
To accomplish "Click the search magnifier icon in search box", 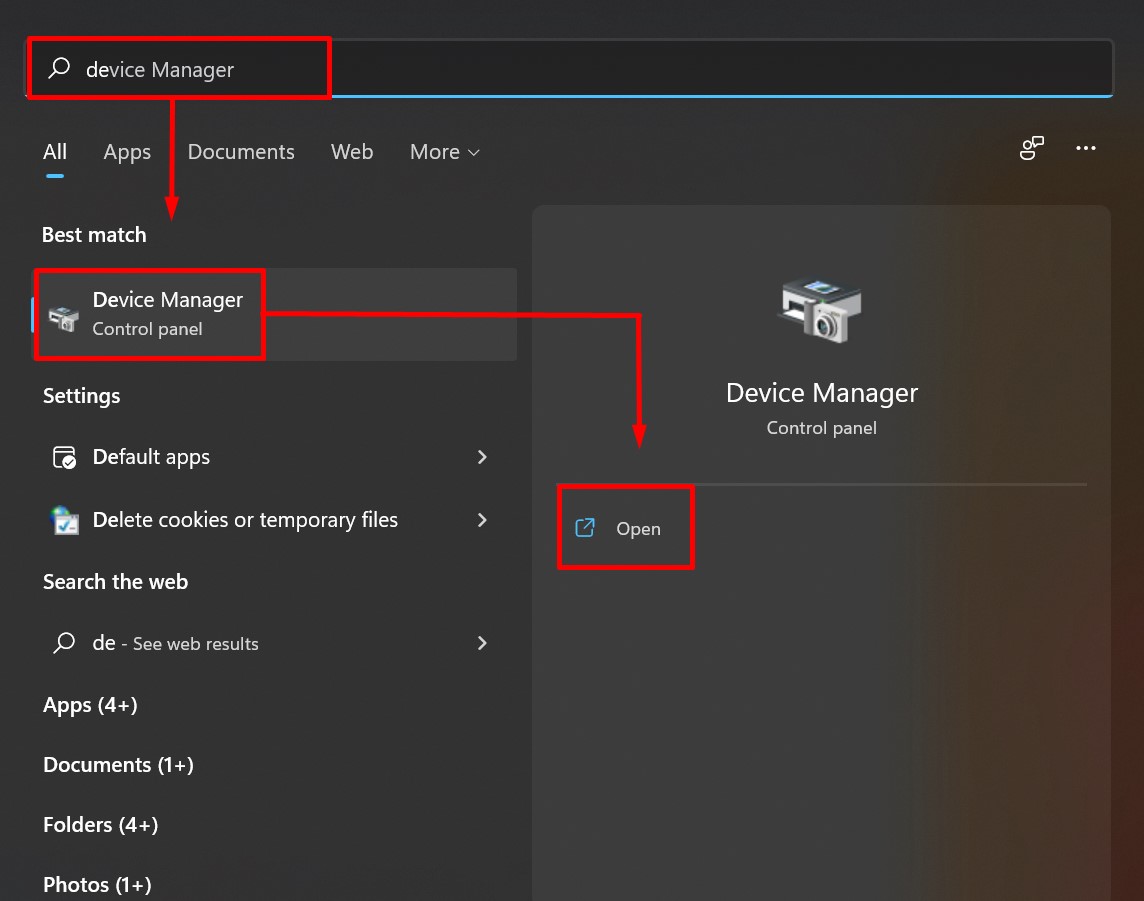I will [60, 69].
